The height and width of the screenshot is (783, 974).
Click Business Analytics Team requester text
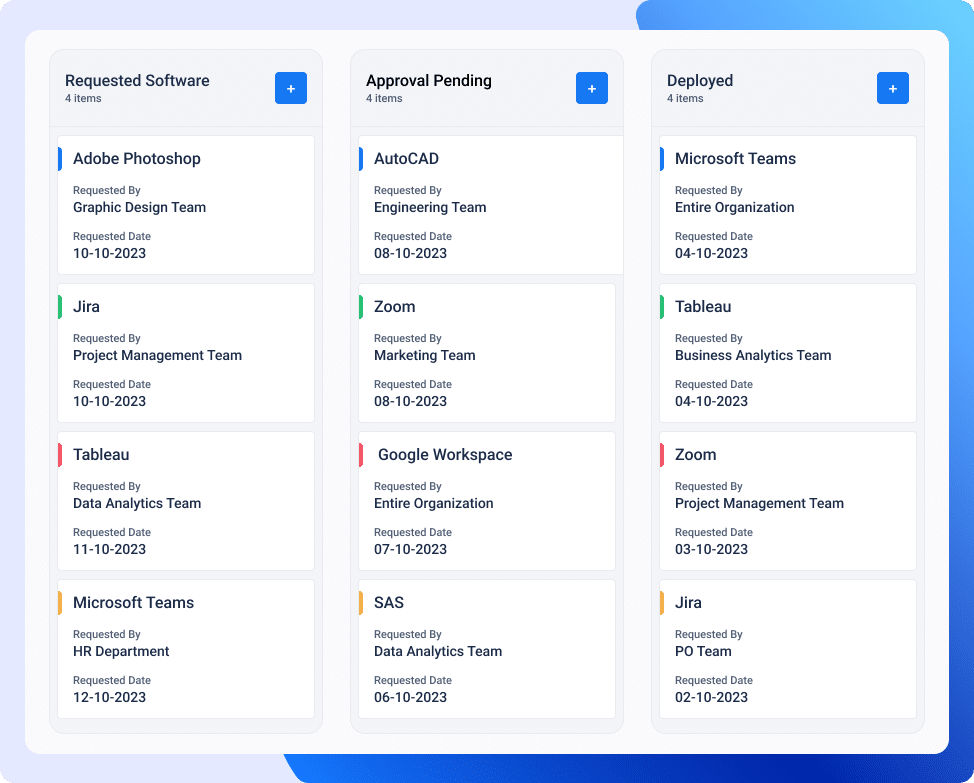(x=753, y=355)
